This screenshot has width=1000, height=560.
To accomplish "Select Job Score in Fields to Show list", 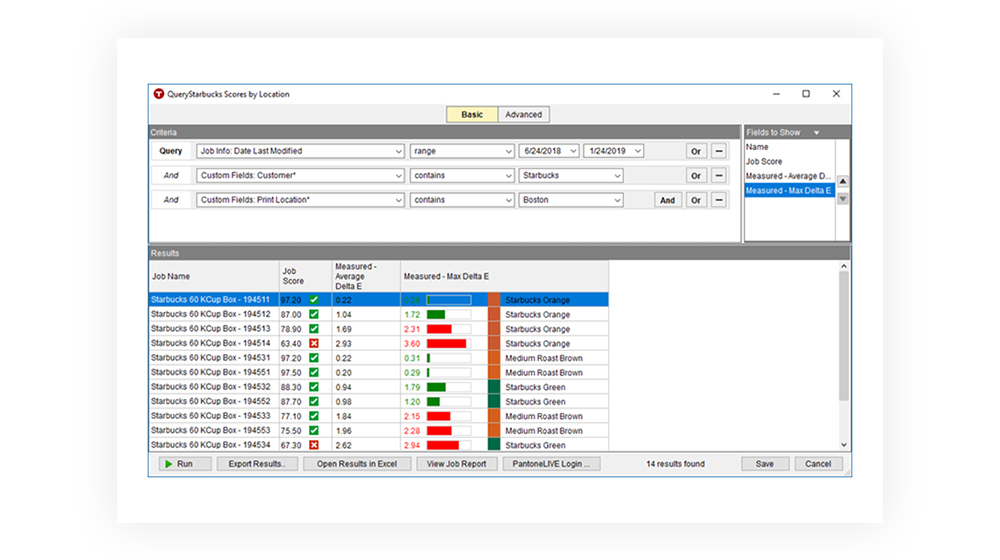I will (764, 161).
